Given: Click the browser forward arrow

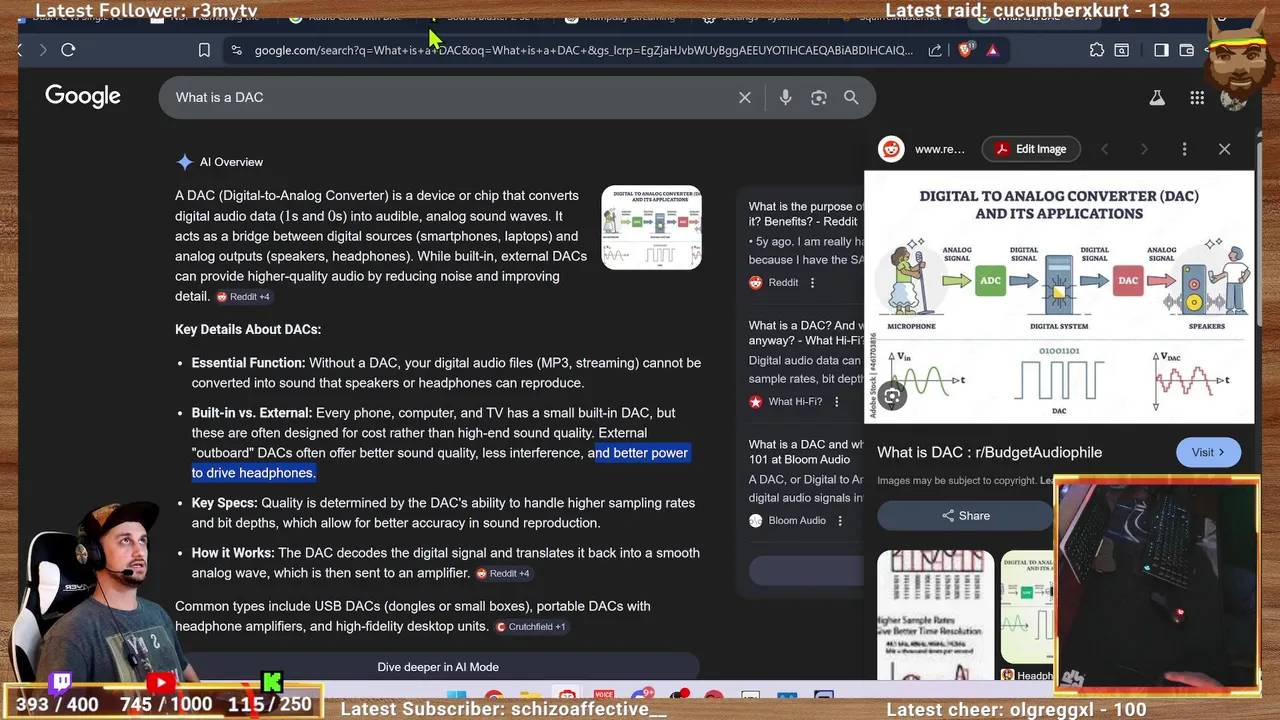Looking at the screenshot, I should (x=41, y=50).
